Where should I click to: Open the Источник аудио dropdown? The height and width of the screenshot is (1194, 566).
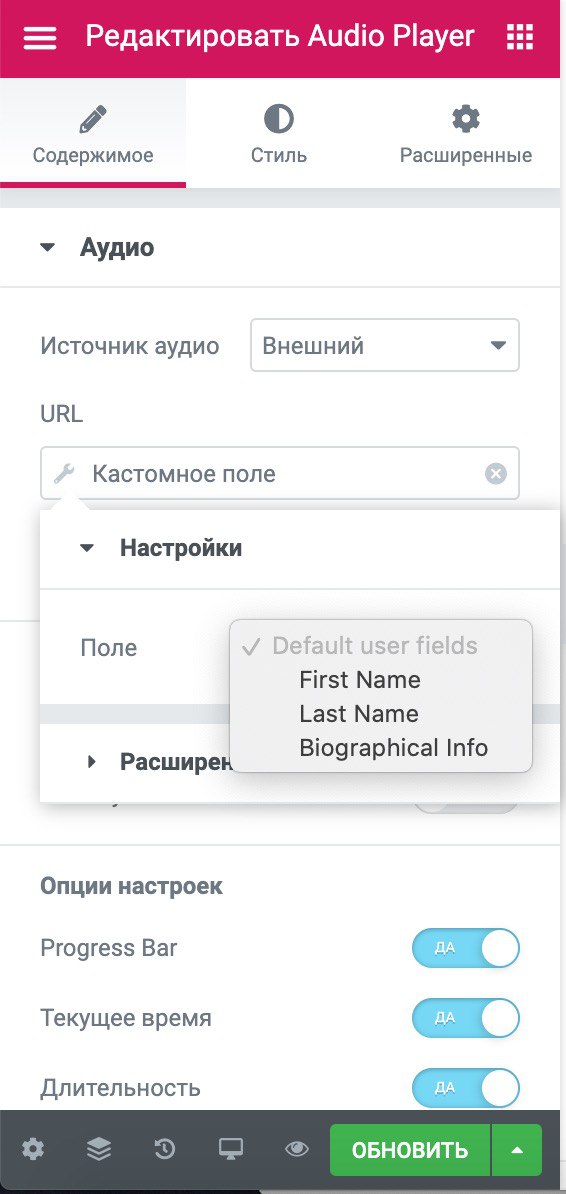385,346
